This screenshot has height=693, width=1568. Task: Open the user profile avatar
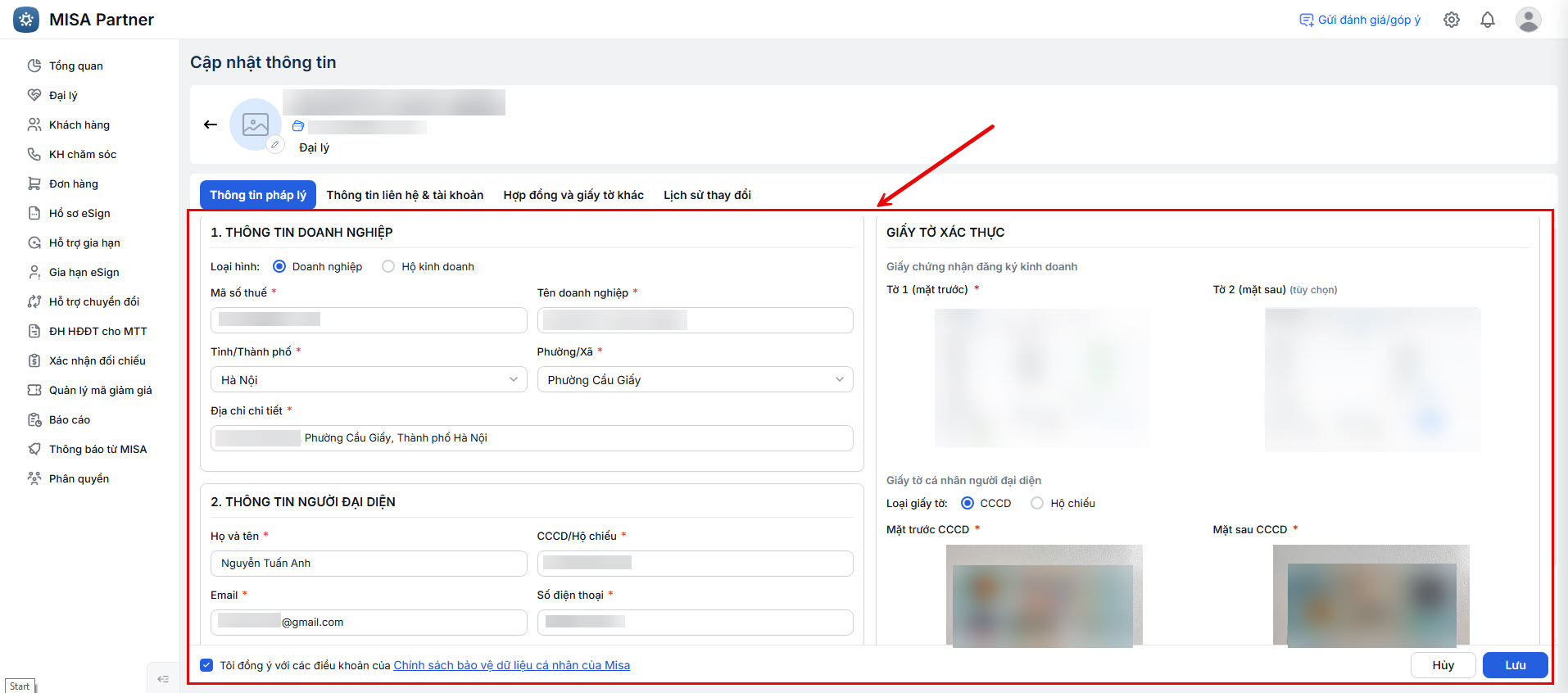[x=1528, y=20]
